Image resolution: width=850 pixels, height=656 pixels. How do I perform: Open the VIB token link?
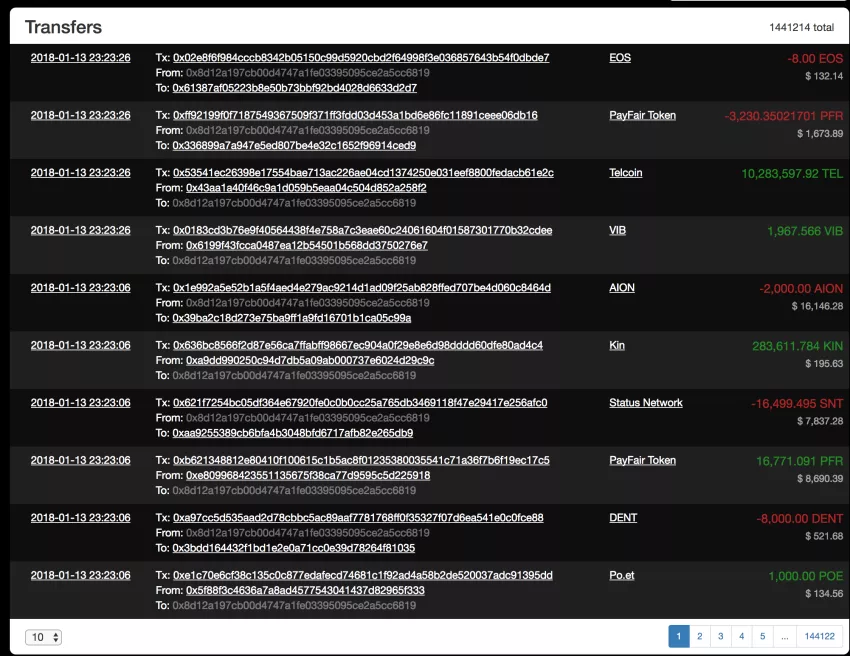click(617, 230)
